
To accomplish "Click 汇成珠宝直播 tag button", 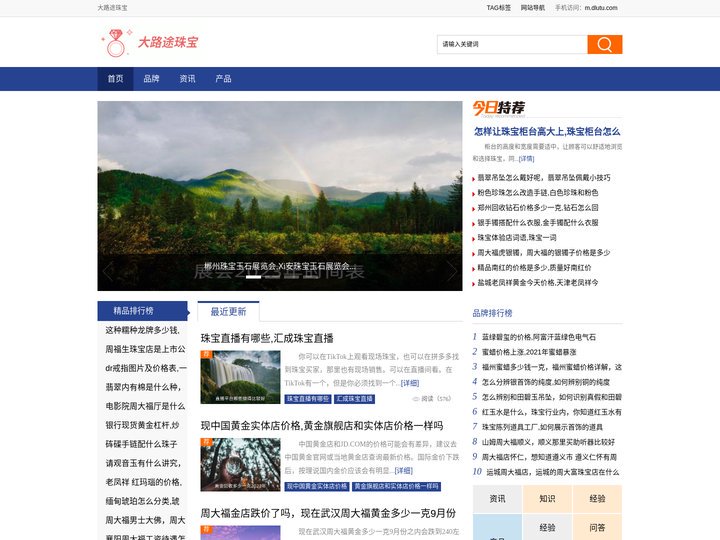I will [x=354, y=399].
